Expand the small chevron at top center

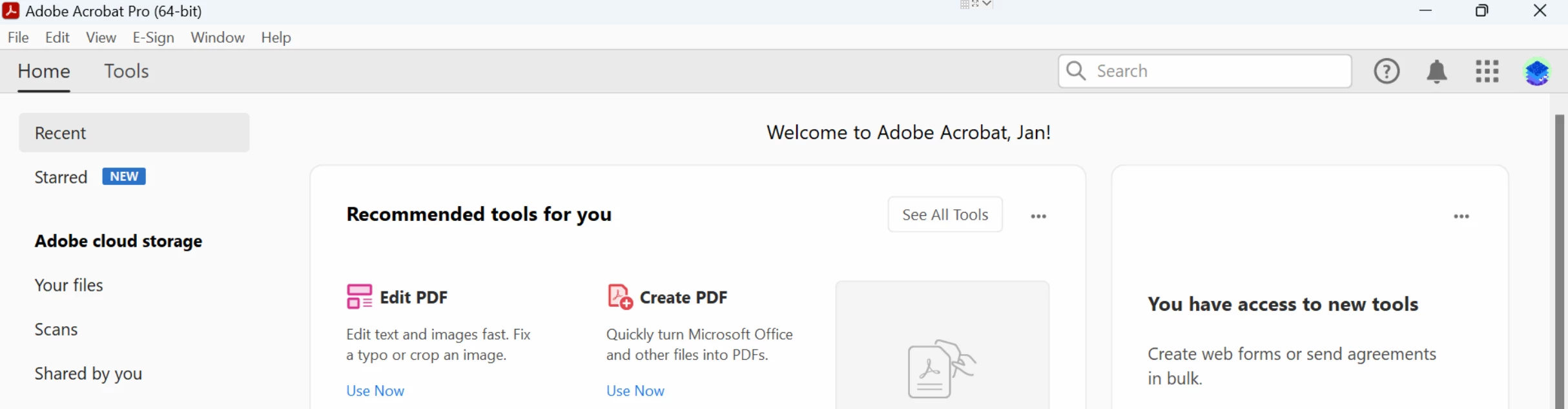click(987, 4)
